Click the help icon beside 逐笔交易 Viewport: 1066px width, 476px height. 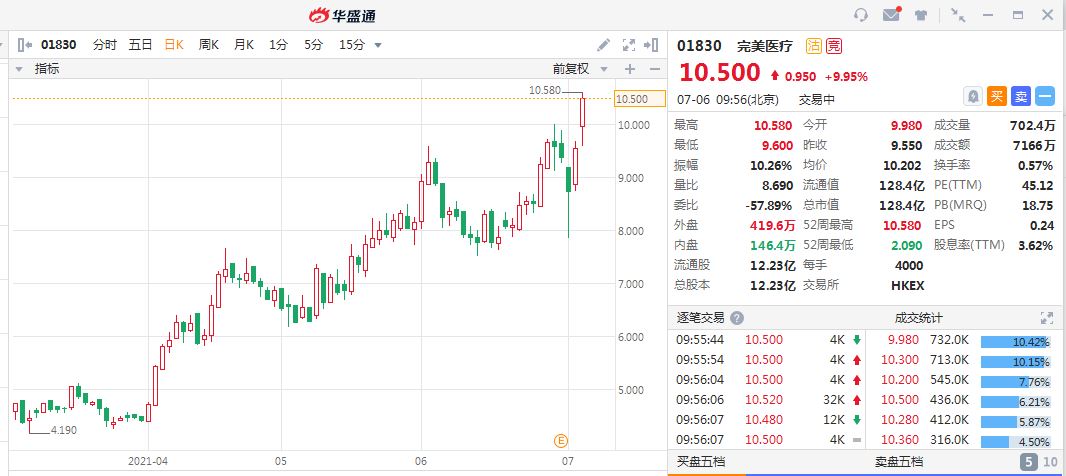click(737, 318)
